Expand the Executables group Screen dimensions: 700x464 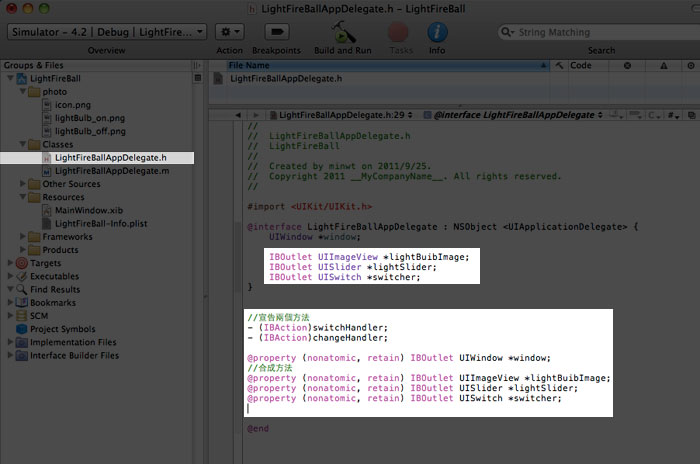tap(10, 276)
